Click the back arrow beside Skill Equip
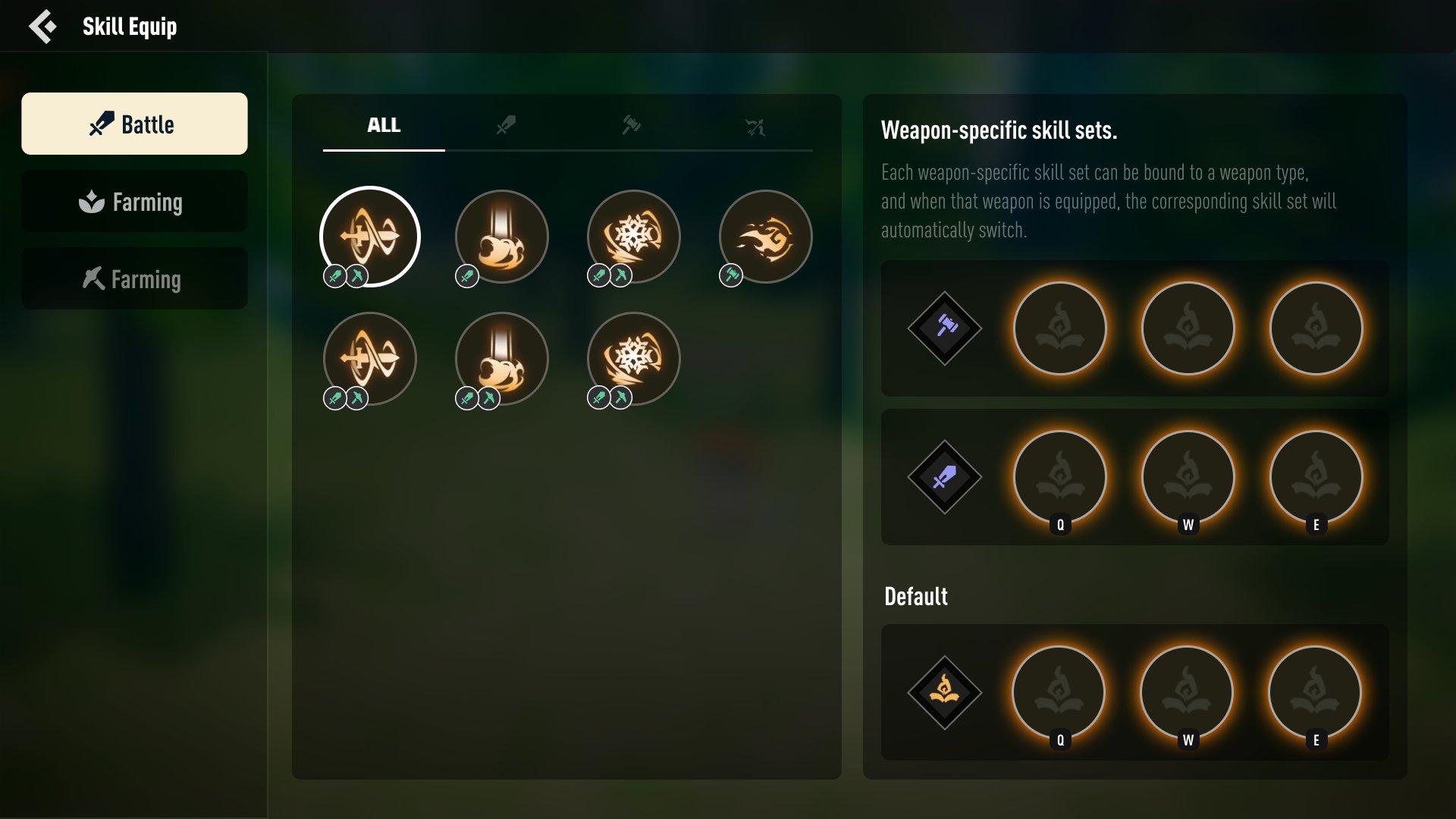 coord(42,27)
